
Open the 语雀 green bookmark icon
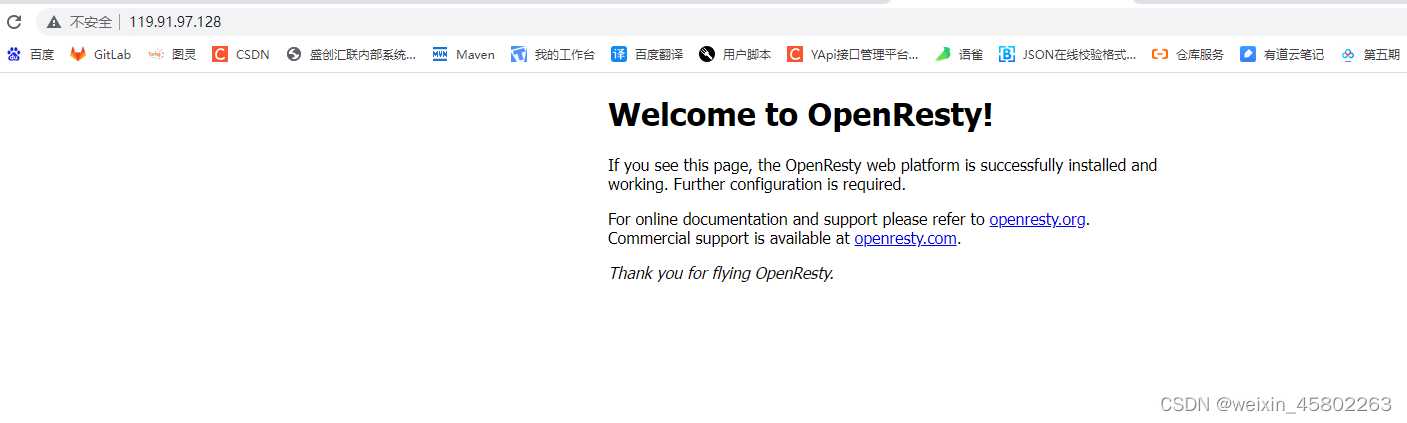coord(943,55)
